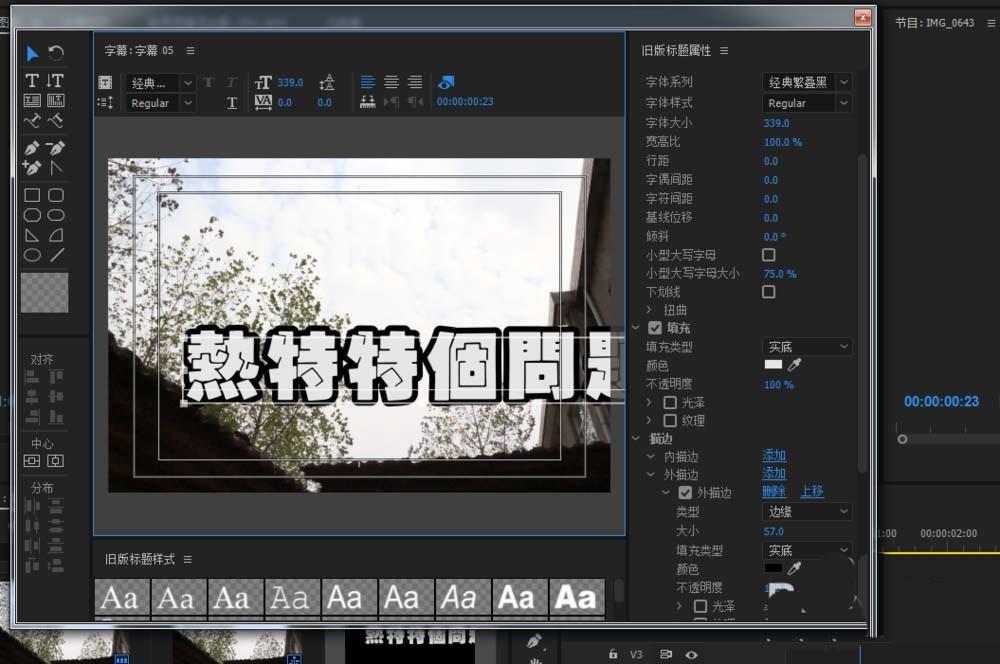The image size is (1000, 664).
Task: Select the Selection arrow tool
Action: pos(31,53)
